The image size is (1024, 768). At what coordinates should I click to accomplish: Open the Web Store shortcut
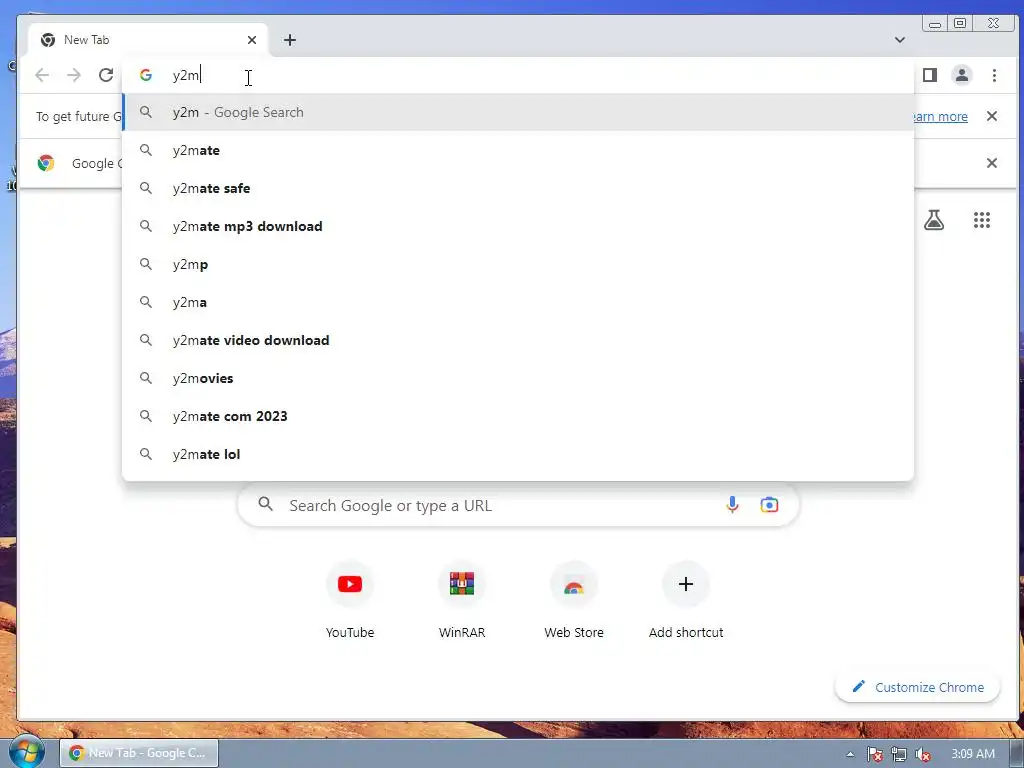[x=574, y=600]
